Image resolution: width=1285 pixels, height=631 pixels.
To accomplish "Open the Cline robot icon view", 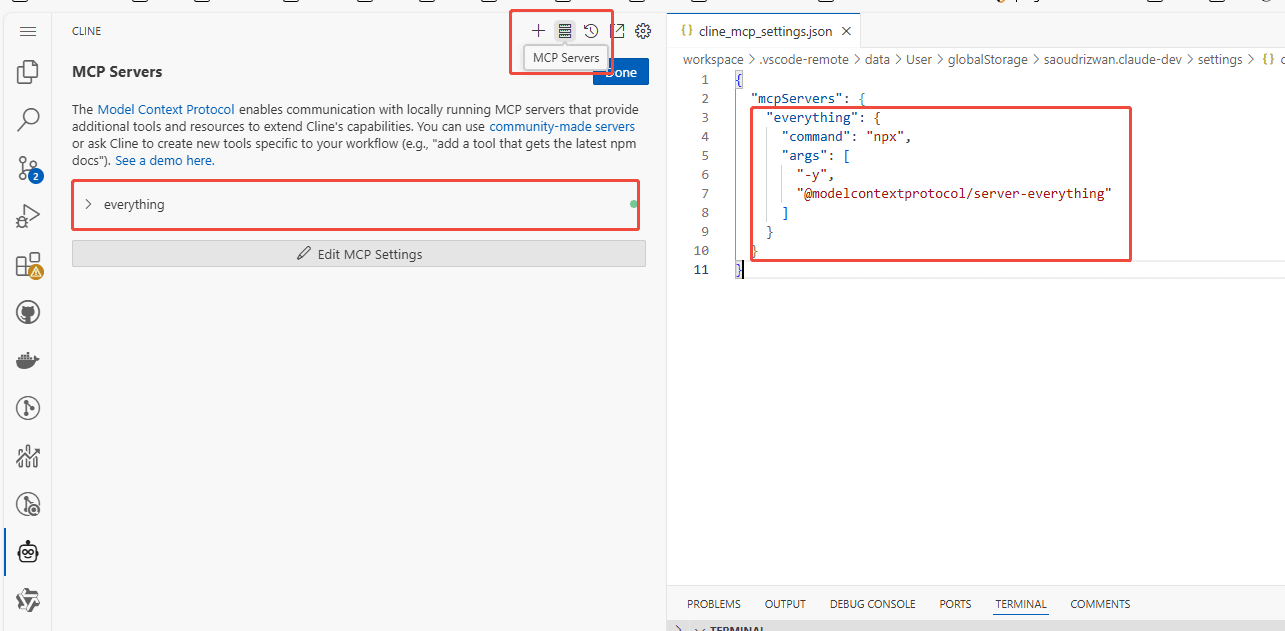I will (28, 552).
